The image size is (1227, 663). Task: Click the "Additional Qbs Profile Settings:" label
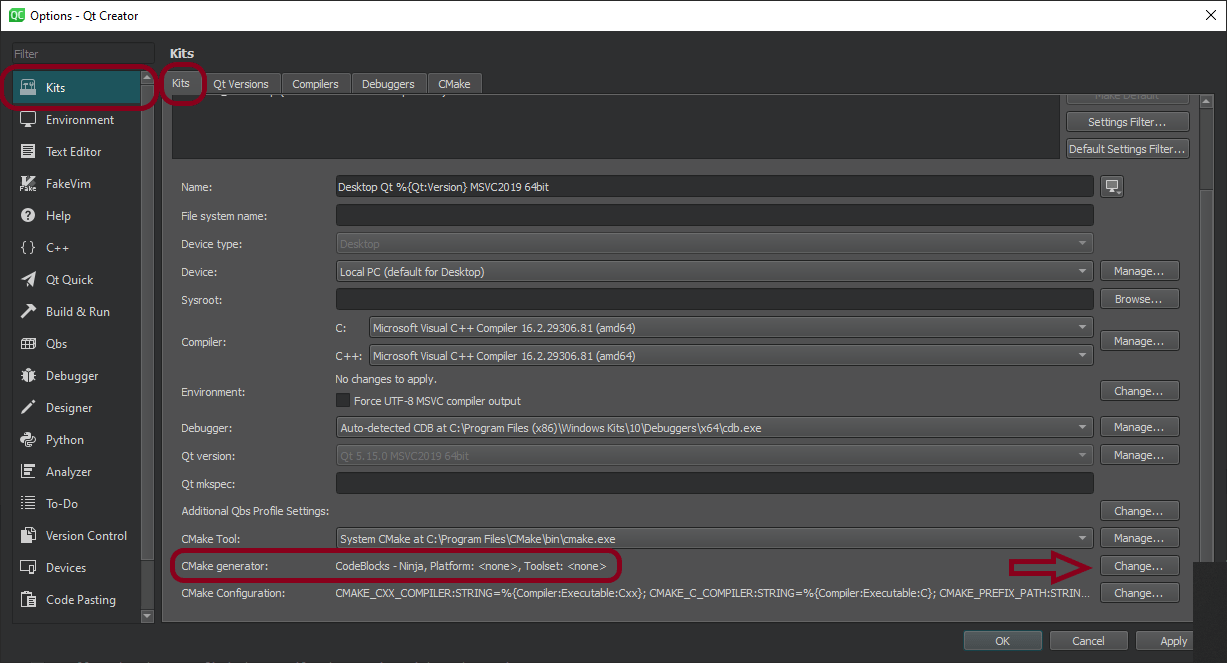(255, 511)
